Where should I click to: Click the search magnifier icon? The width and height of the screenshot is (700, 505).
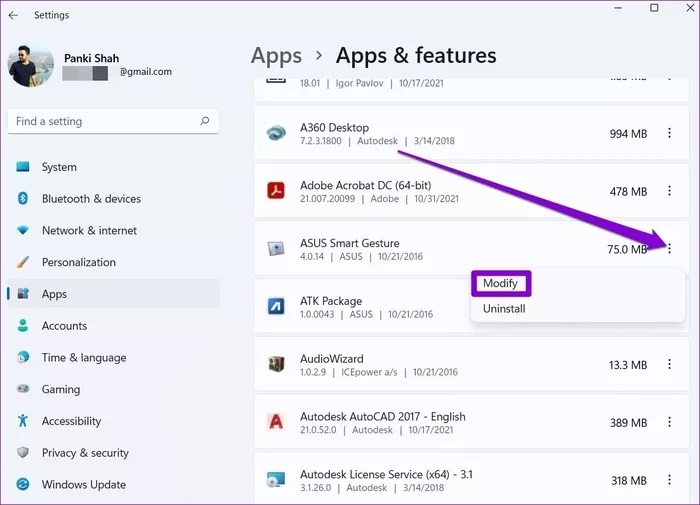point(204,121)
